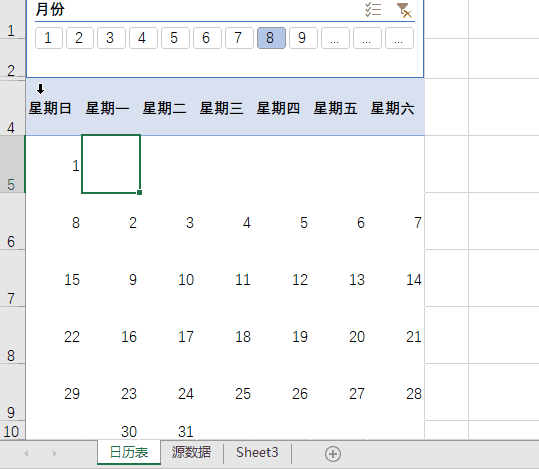Viewport: 539px width, 469px height.
Task: Select the cell containing date 31
Action: pos(168,430)
